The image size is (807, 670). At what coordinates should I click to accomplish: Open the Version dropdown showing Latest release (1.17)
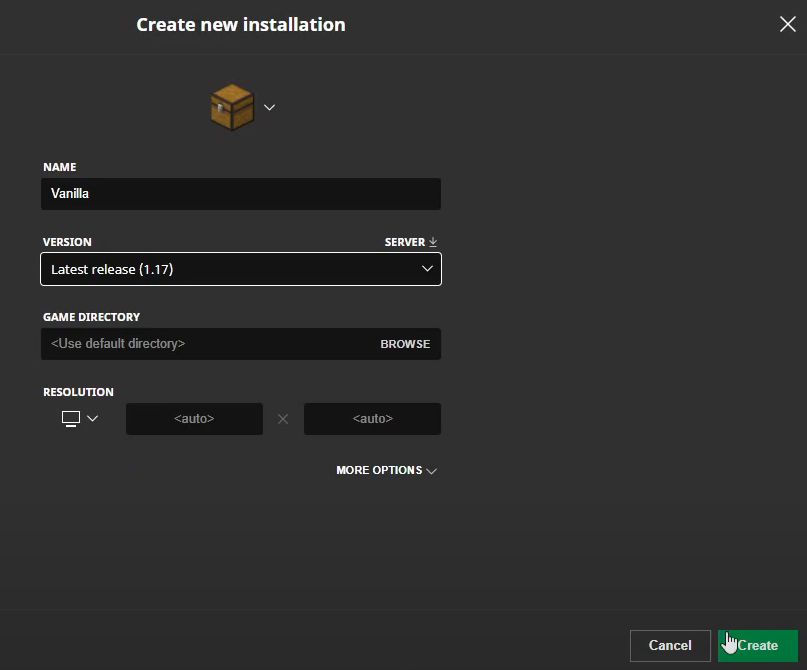pos(241,269)
